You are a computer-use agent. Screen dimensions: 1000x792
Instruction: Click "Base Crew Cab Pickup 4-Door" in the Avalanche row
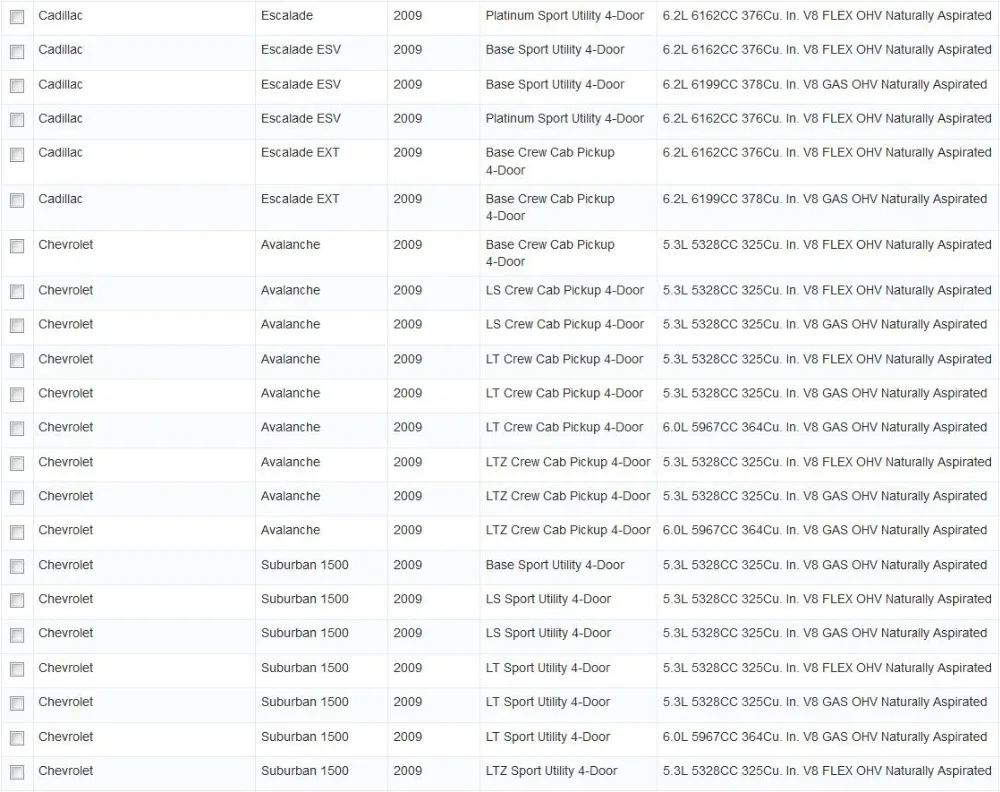coord(550,253)
